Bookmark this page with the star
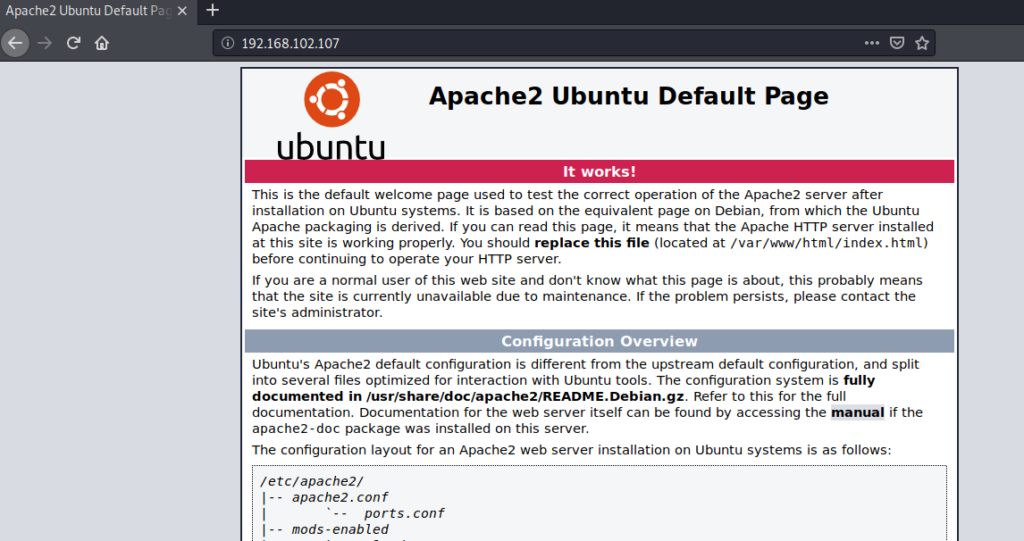The width and height of the screenshot is (1024, 541). click(922, 43)
